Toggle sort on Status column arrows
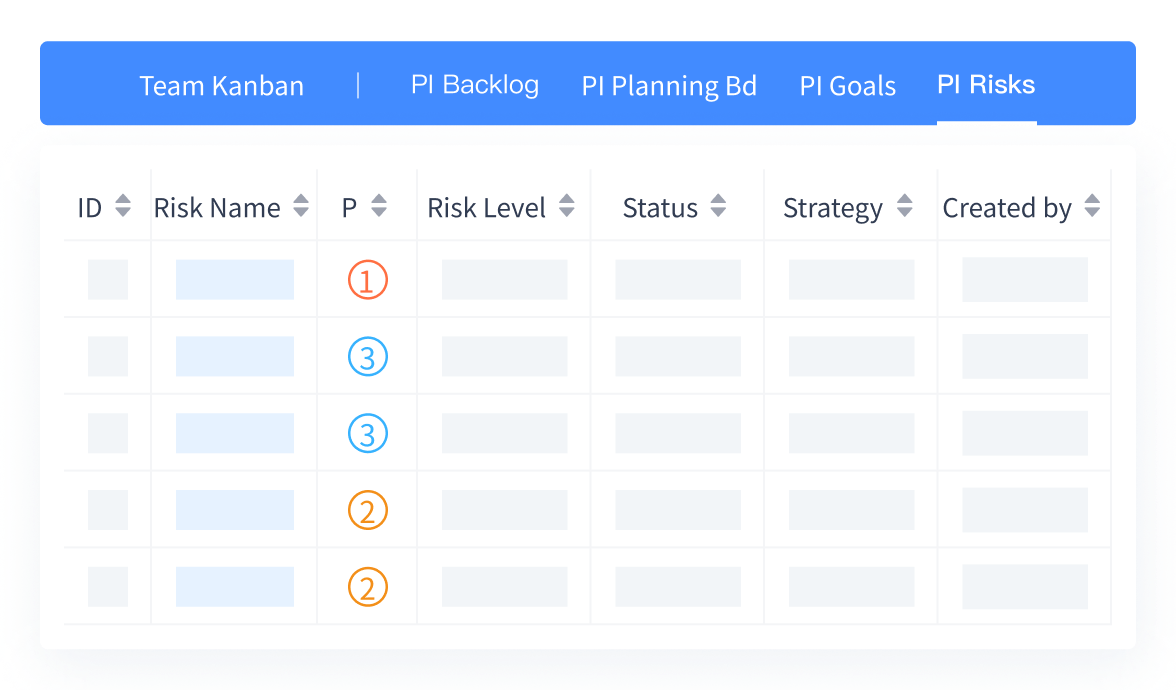The image size is (1176, 690). 718,207
